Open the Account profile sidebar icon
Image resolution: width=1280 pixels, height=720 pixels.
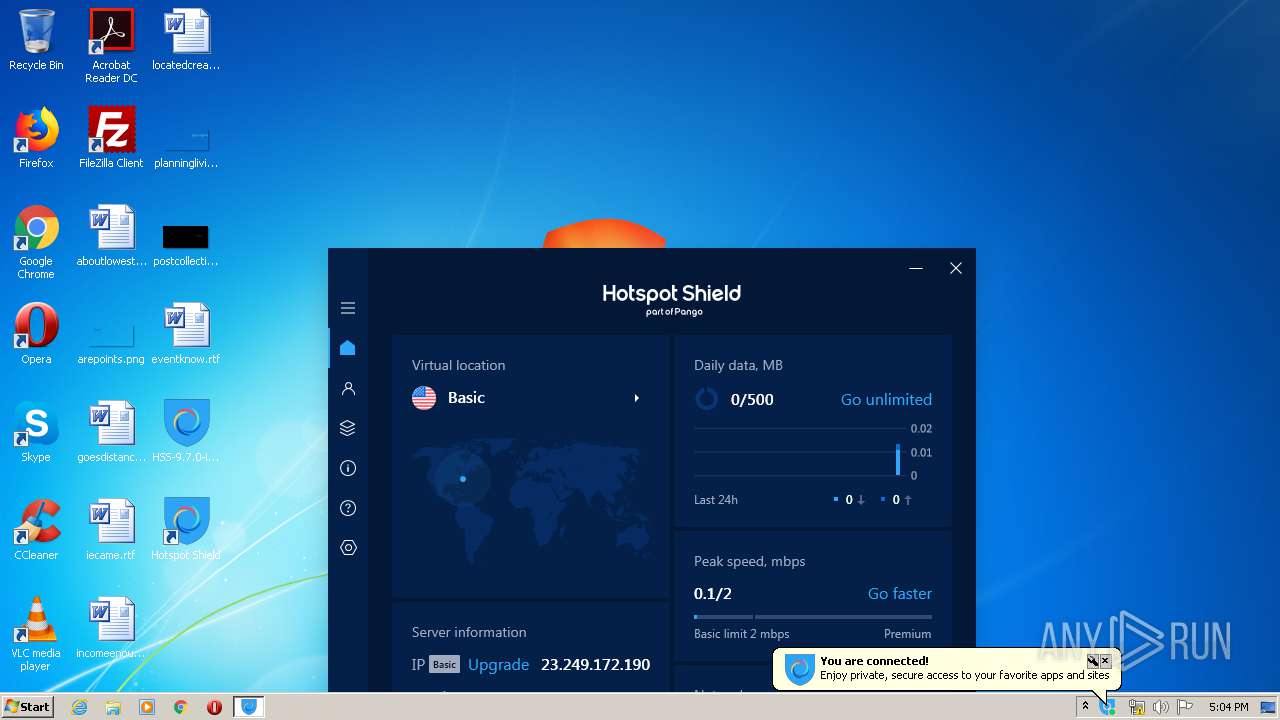point(348,388)
